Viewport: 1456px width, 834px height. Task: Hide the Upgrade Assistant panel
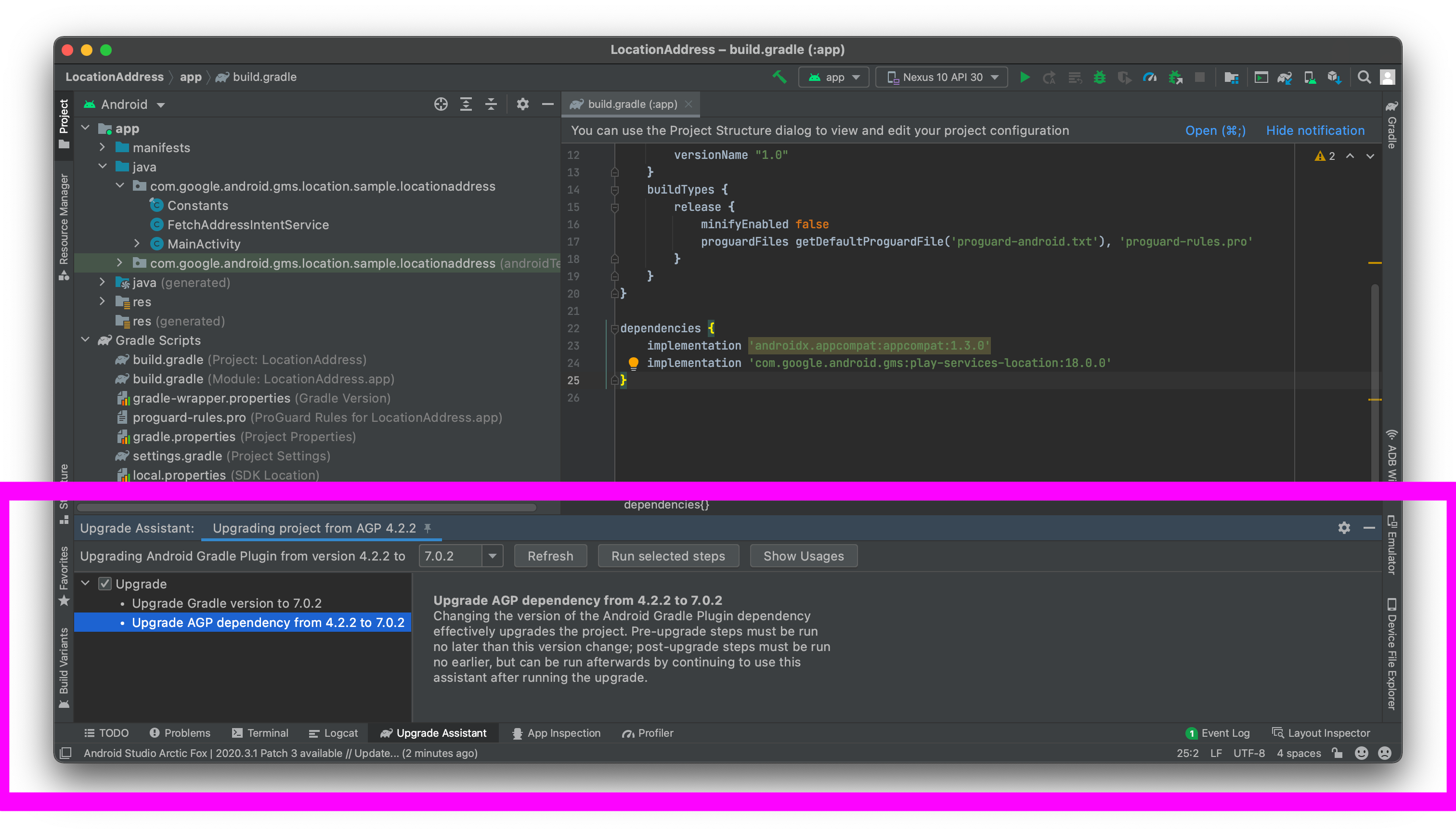pos(1369,528)
